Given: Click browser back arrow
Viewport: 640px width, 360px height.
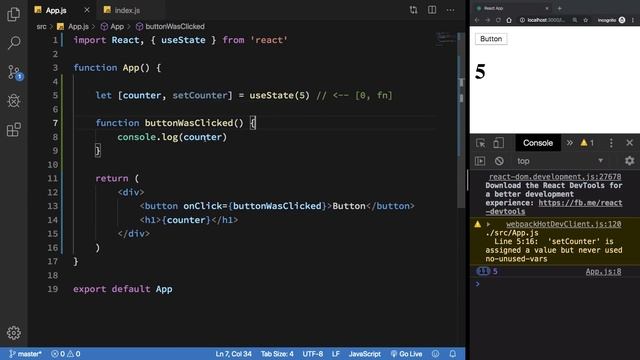Looking at the screenshot, I should pyautogui.click(x=477, y=20).
